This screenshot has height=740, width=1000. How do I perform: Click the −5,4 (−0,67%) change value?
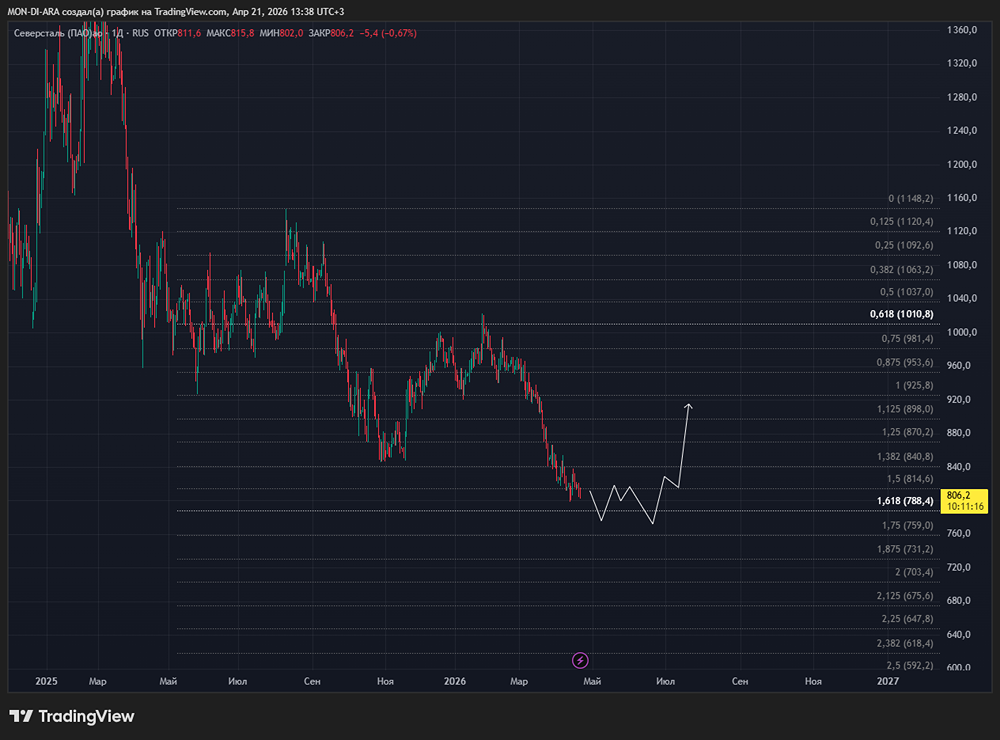click(388, 33)
